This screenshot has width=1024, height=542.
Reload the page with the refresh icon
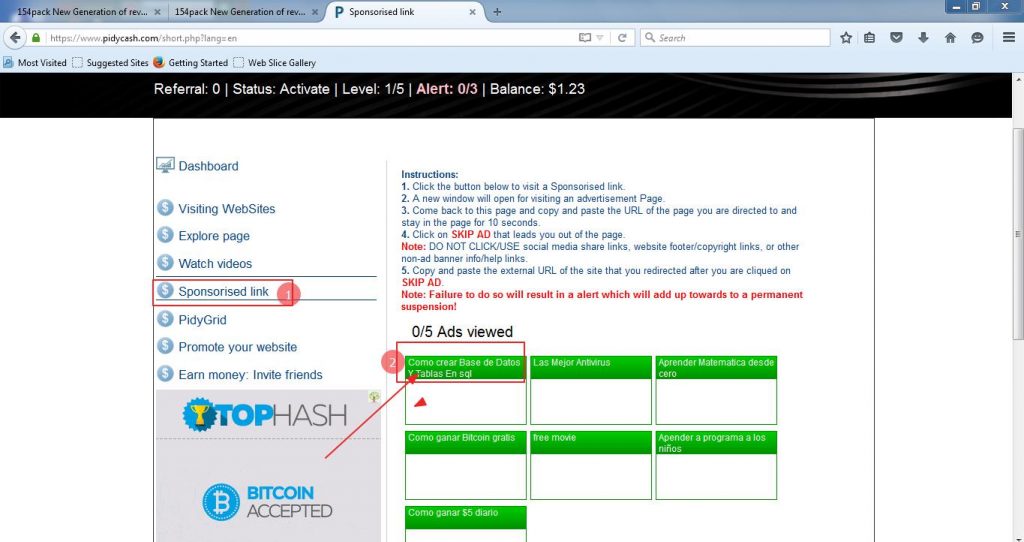pos(622,38)
